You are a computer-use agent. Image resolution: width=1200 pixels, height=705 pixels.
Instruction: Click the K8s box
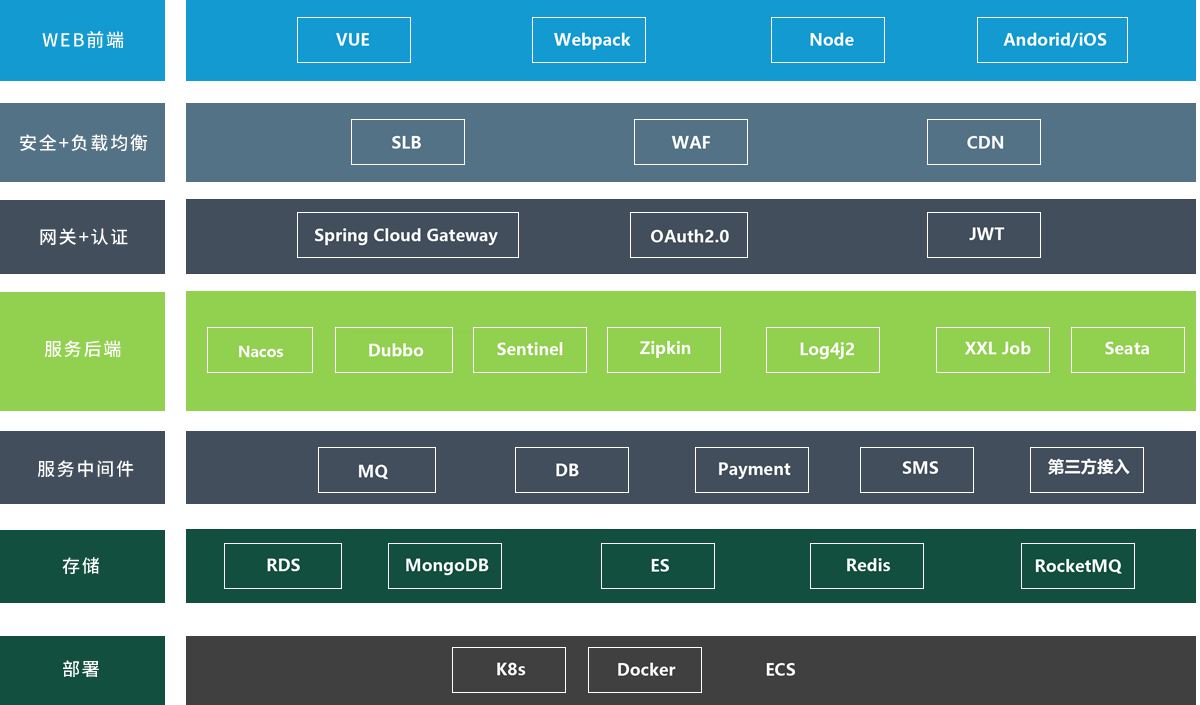coord(509,670)
